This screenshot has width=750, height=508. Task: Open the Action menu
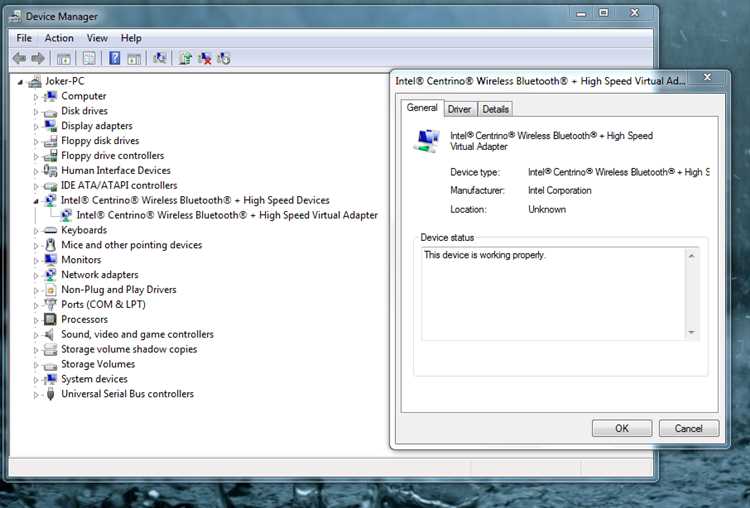(59, 38)
